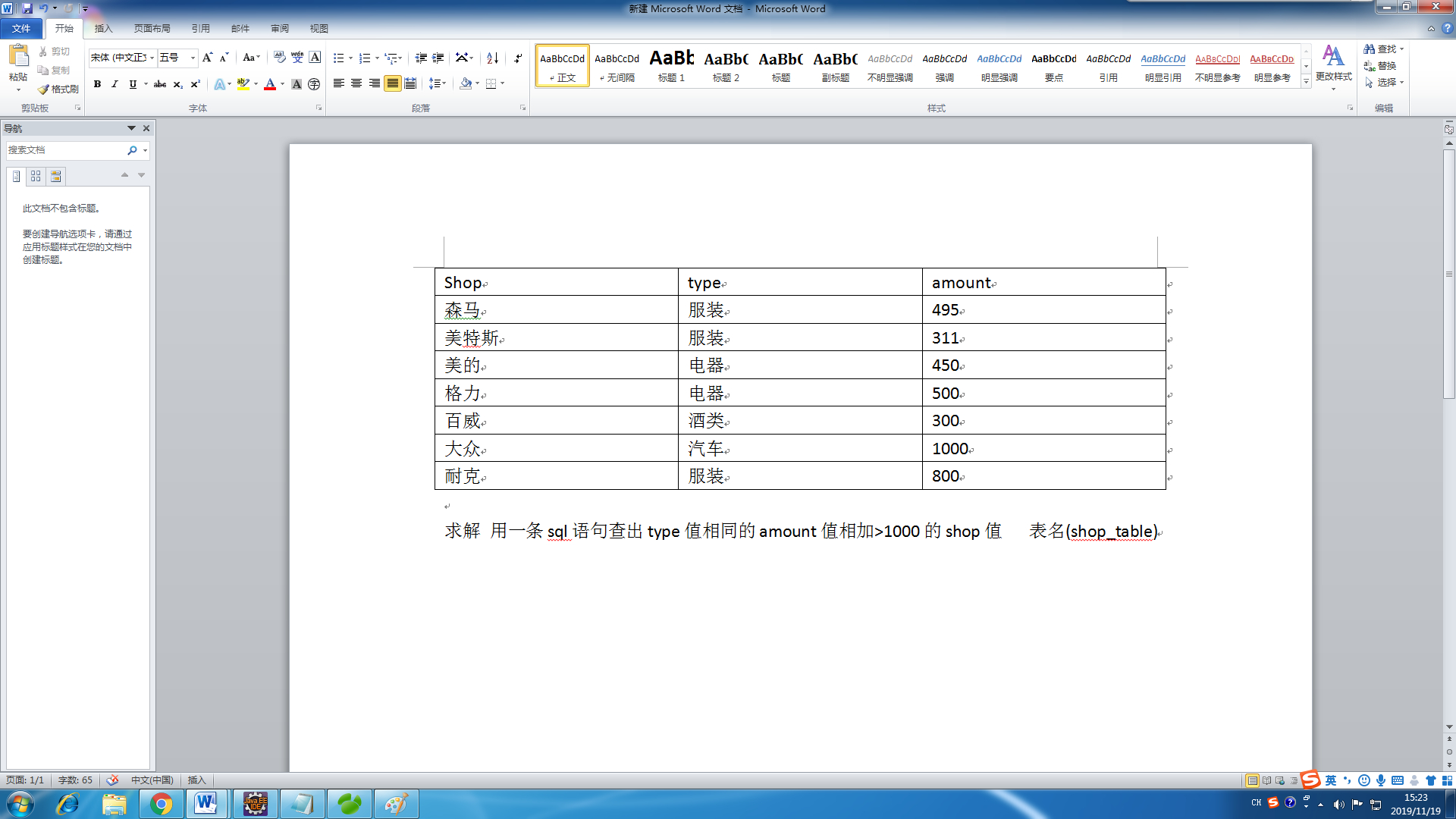Open the font name dropdown
This screenshot has width=1456, height=819.
[x=152, y=58]
